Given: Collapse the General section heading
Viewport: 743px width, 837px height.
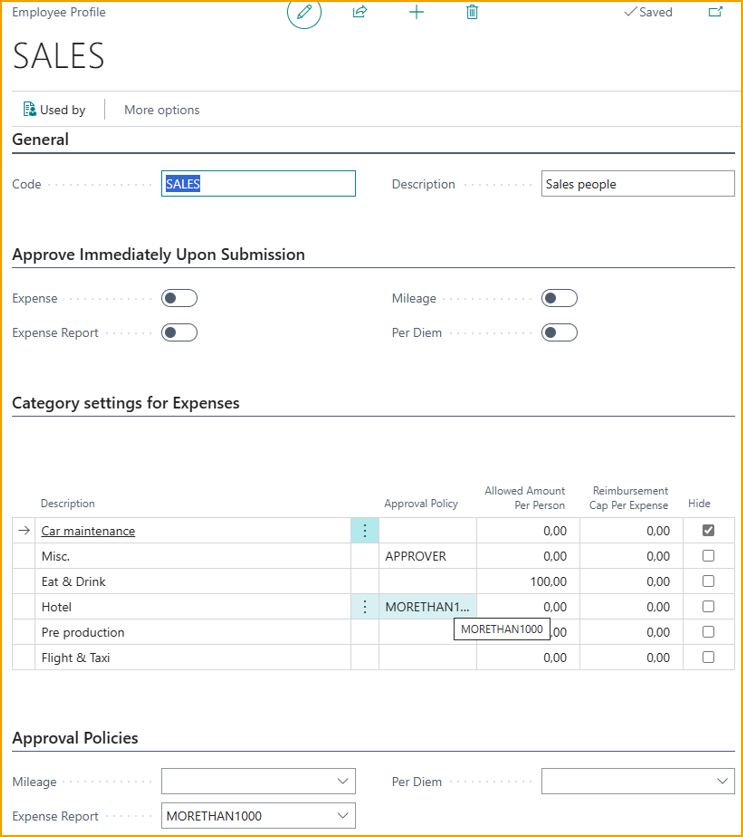Looking at the screenshot, I should [x=41, y=140].
